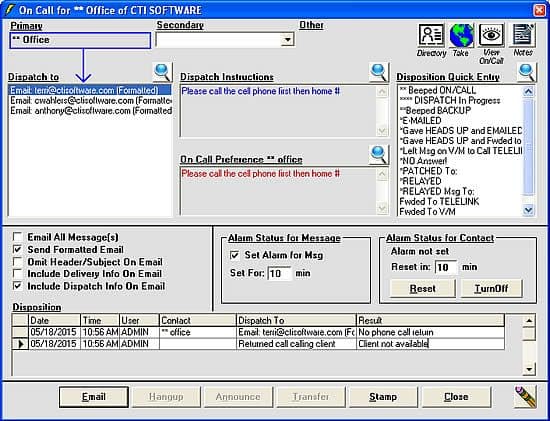Click the magnifier beside Disposition Quick Entry

point(527,73)
